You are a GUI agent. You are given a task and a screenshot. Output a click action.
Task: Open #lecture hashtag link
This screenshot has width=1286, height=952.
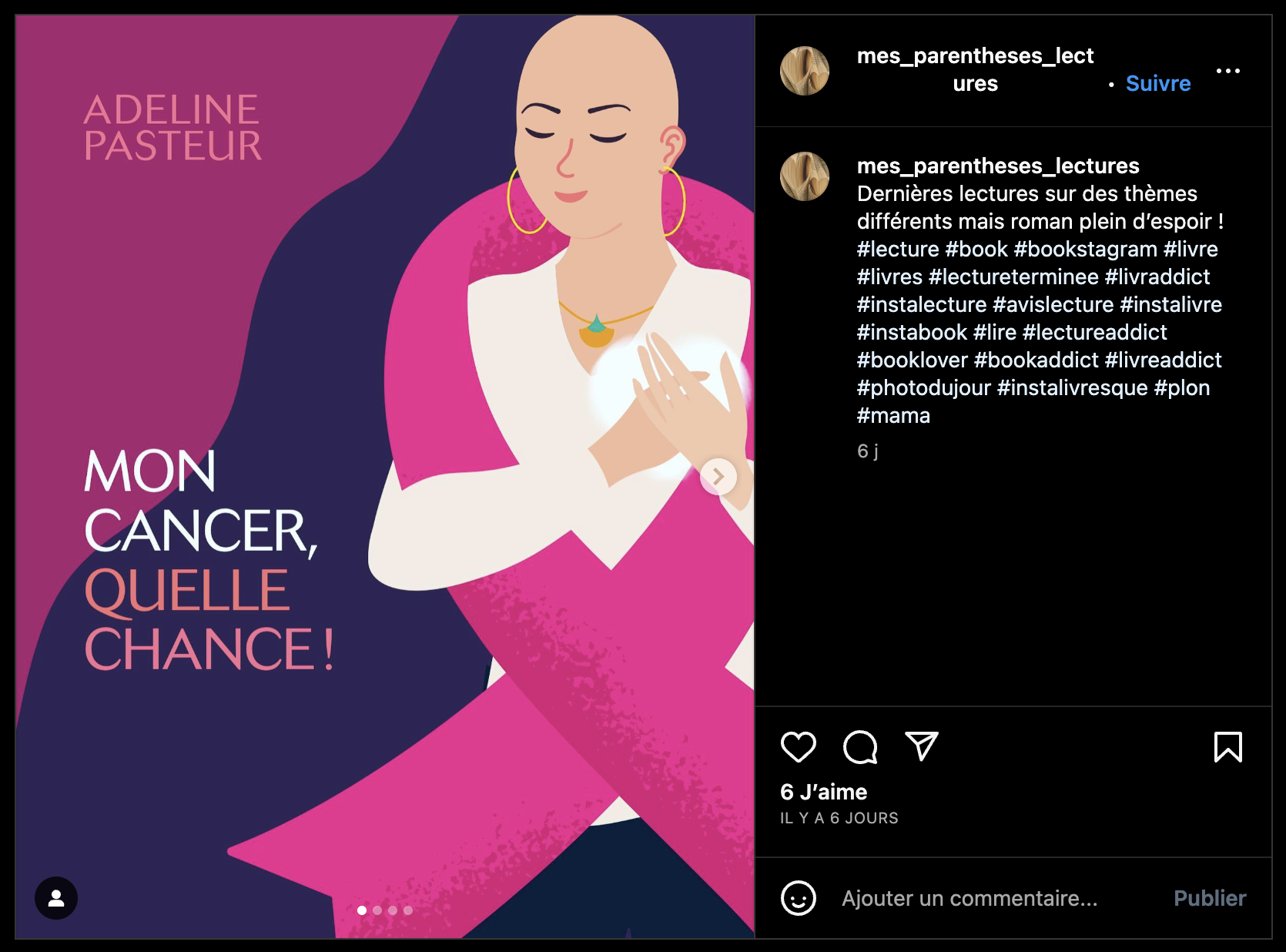898,249
